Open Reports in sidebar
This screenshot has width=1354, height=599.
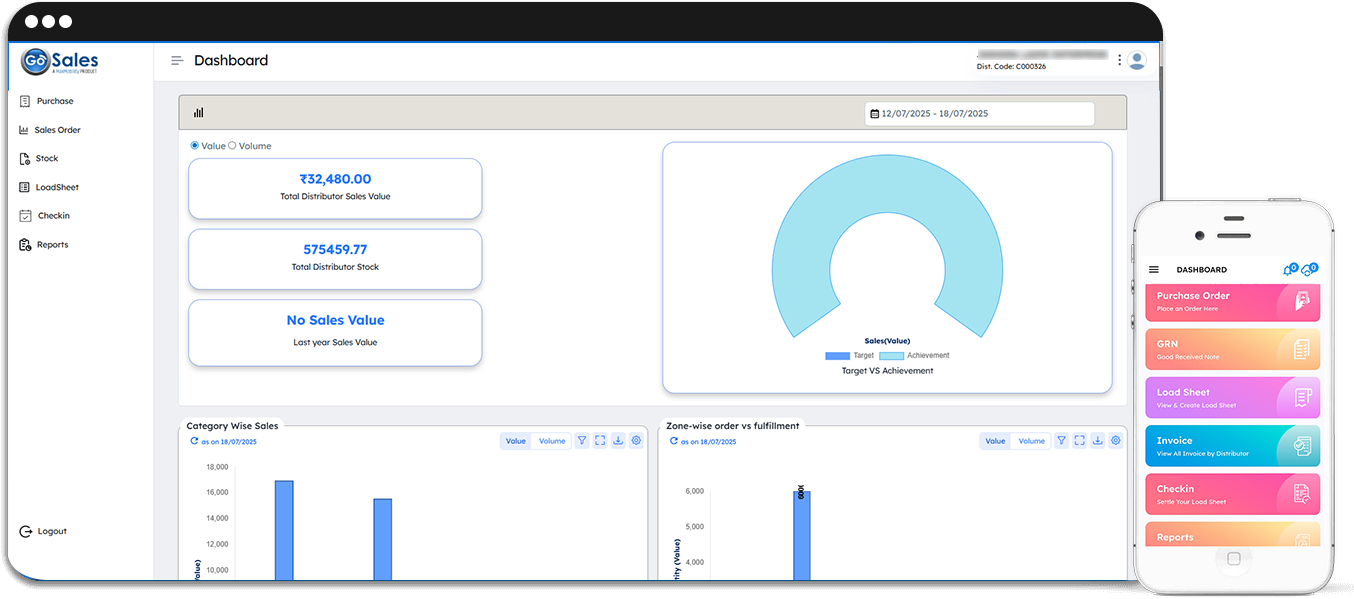tap(44, 245)
